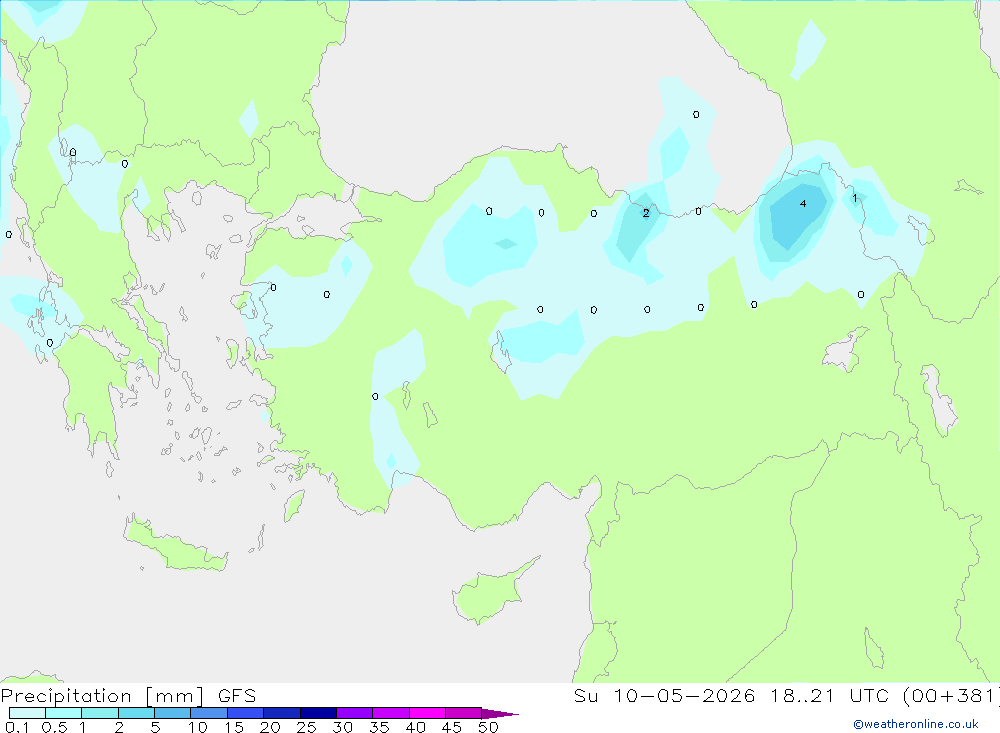Click the '25' legend scale label
Screen dimensions: 1000x733
tap(306, 727)
